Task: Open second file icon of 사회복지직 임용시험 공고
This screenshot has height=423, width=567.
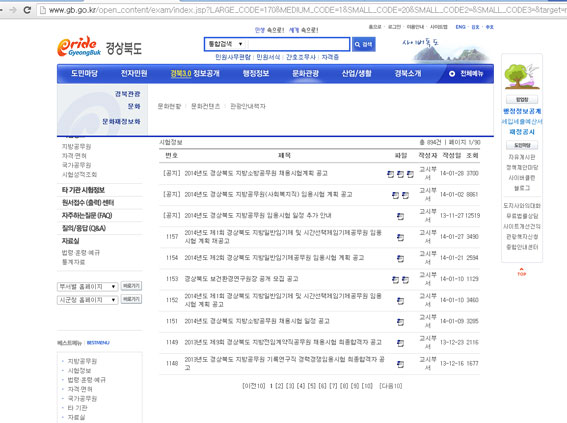Action: [x=405, y=195]
